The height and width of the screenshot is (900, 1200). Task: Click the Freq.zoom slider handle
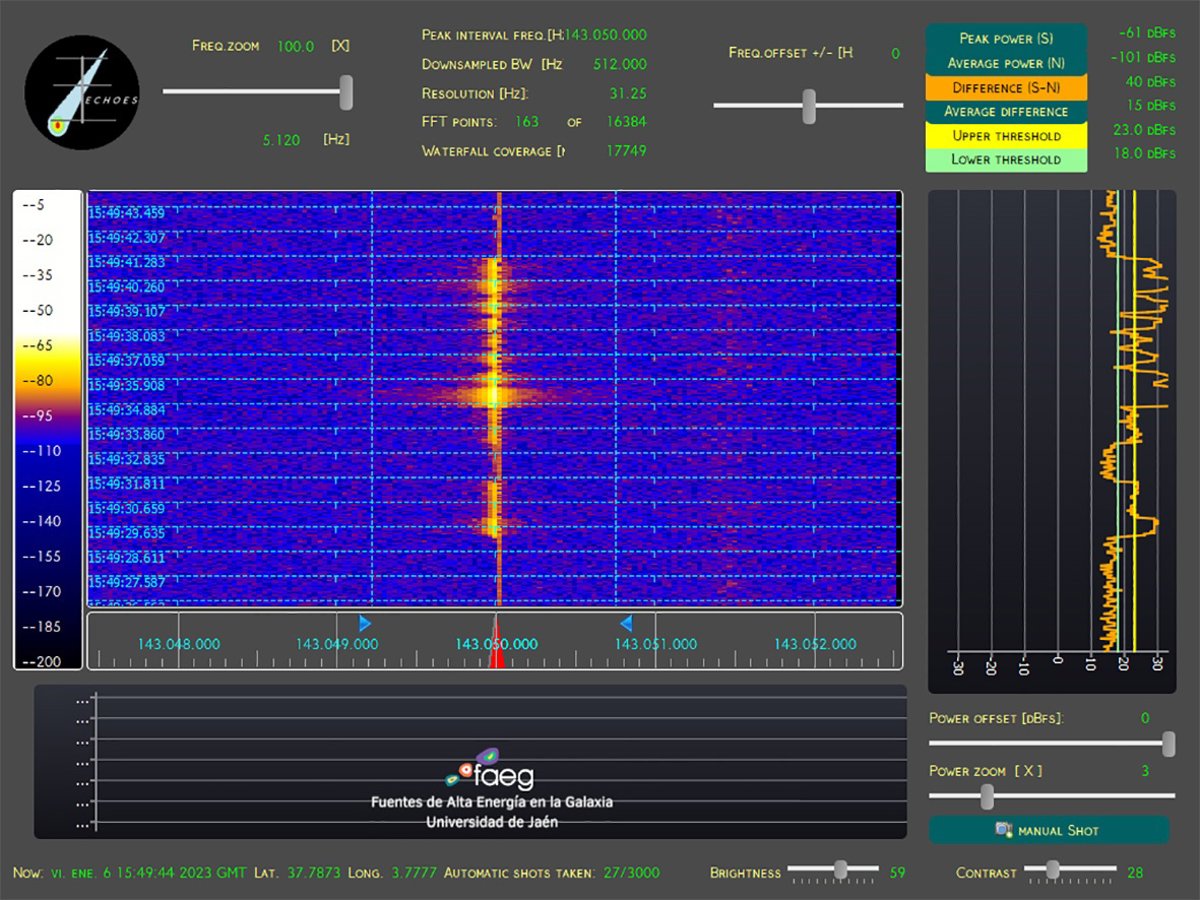tap(346, 92)
